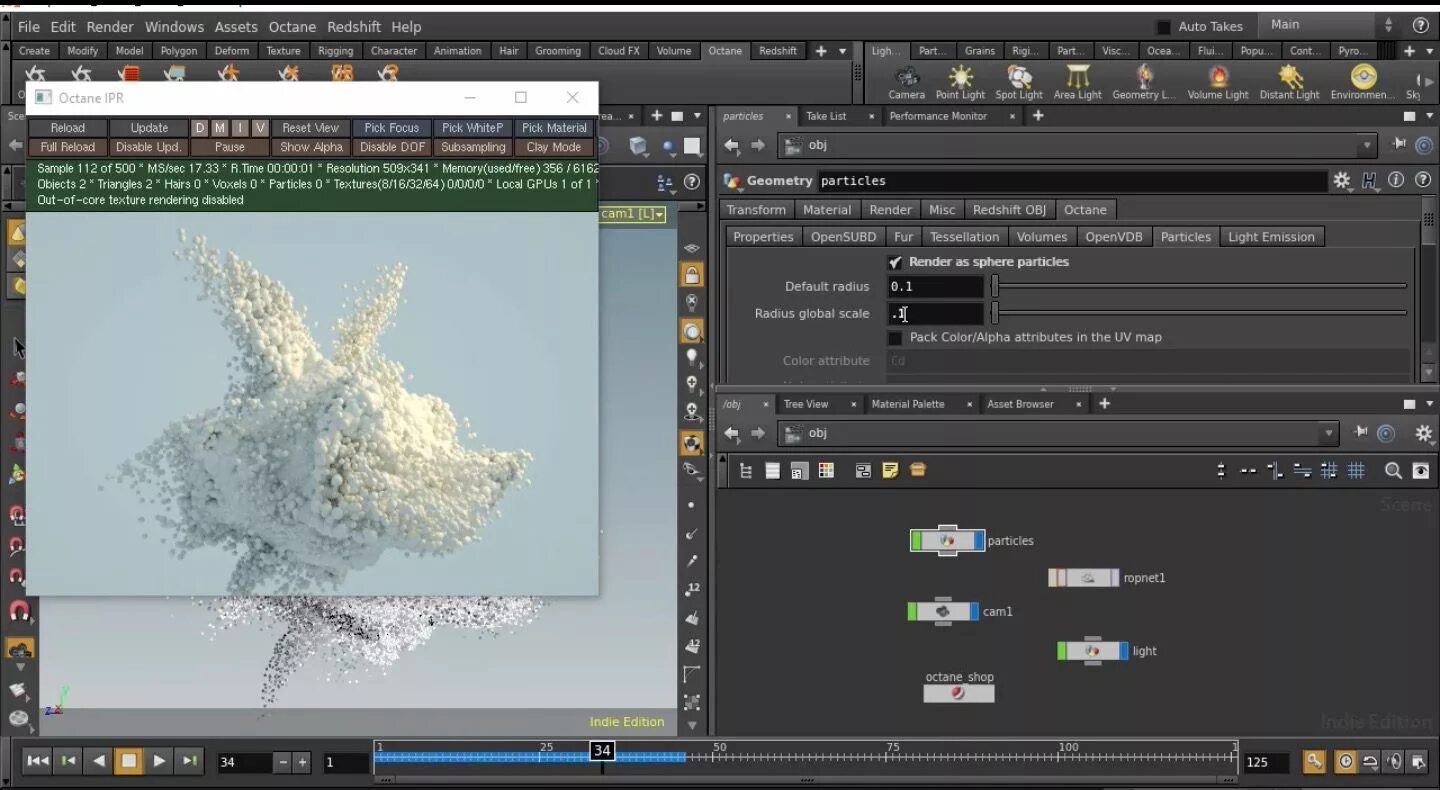This screenshot has width=1440, height=790.
Task: Open the Octane menu in the menu bar
Action: pos(291,26)
